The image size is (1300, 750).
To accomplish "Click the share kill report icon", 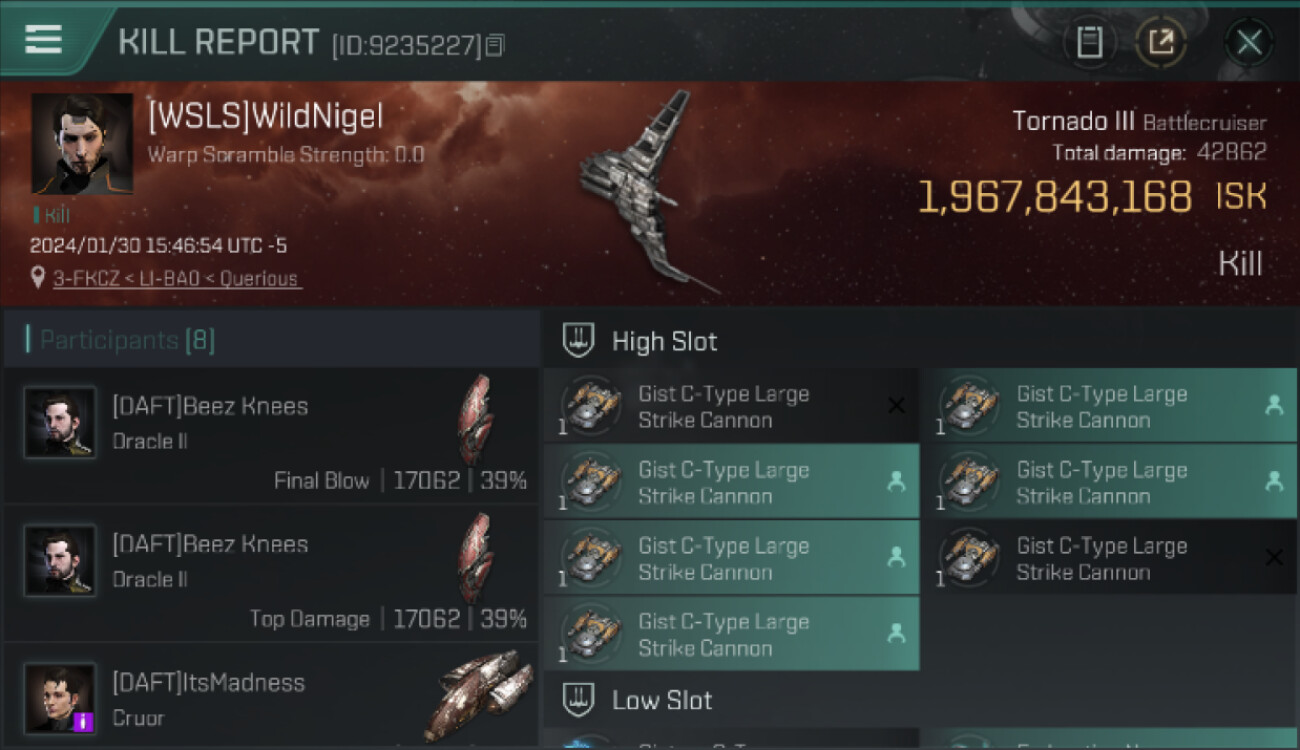I will pos(1160,42).
